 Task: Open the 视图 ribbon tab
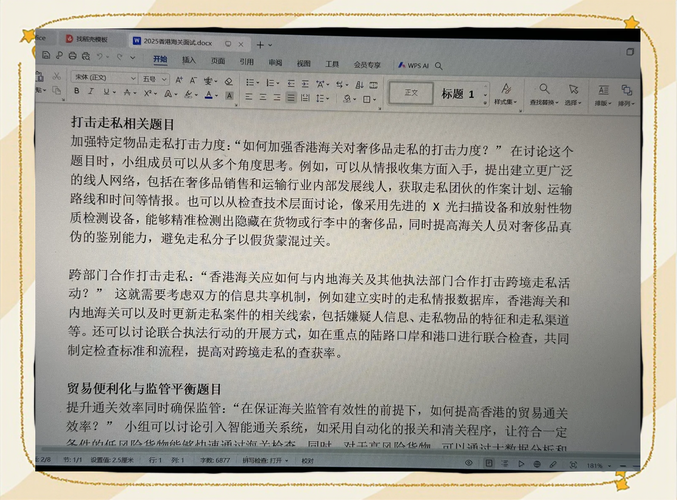(x=304, y=63)
